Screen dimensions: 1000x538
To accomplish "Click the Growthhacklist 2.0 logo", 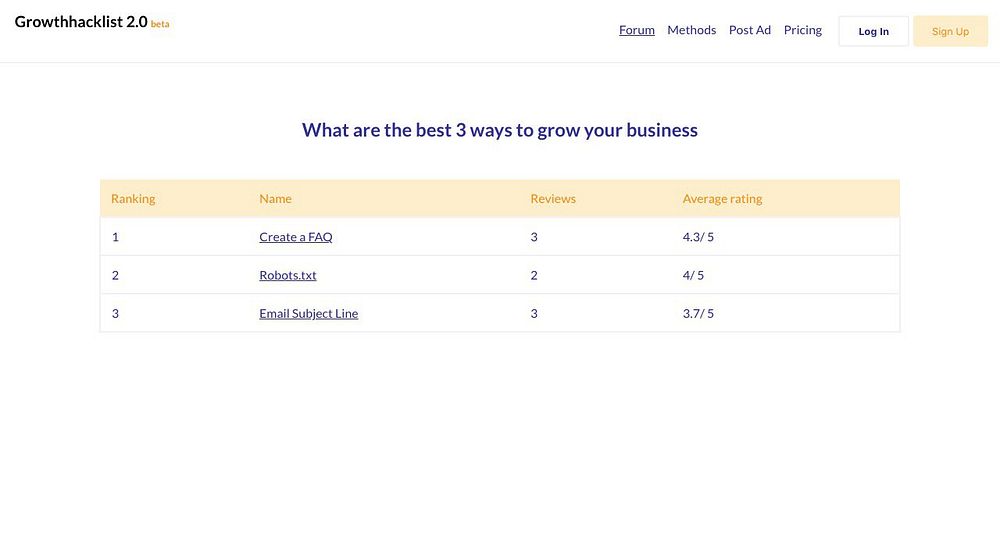I will click(81, 22).
